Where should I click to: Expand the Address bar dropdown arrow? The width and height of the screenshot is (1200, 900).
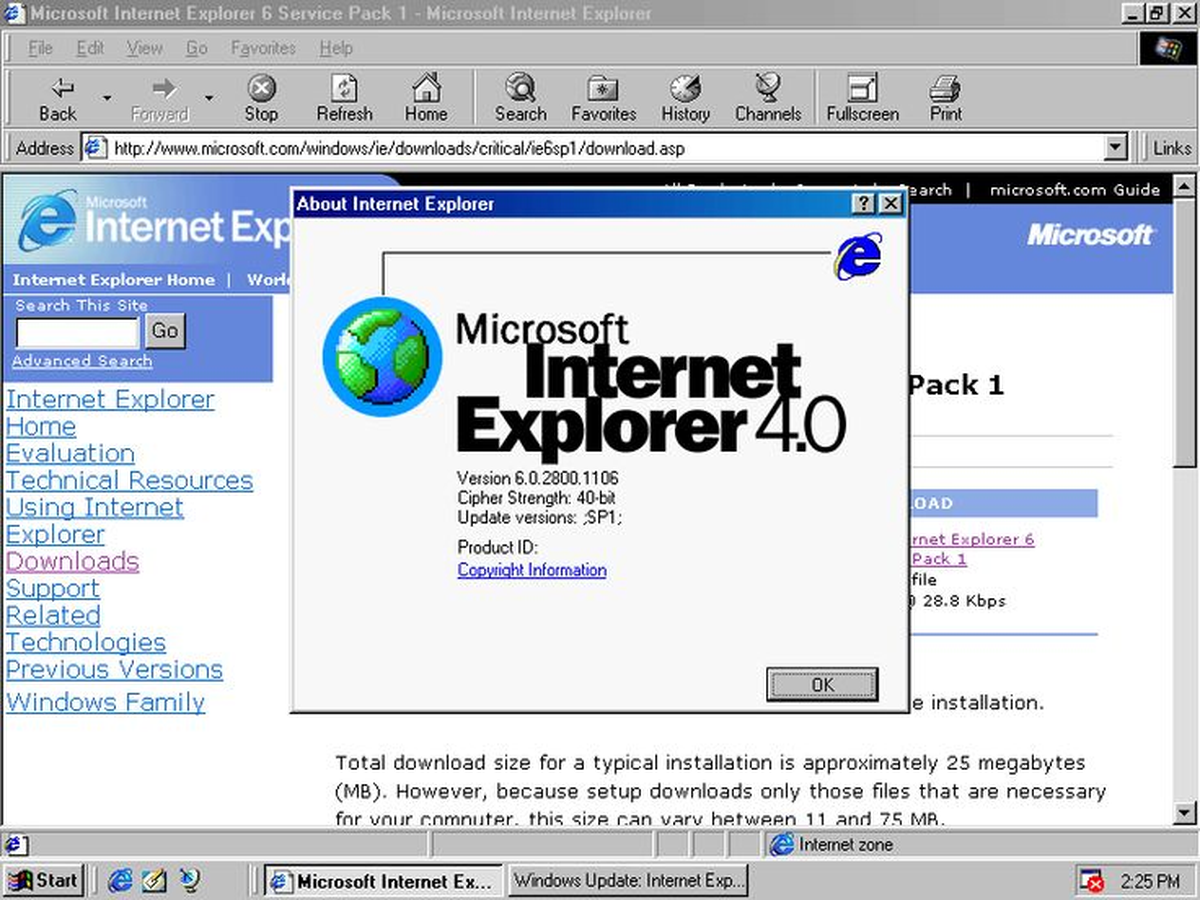[x=1116, y=148]
